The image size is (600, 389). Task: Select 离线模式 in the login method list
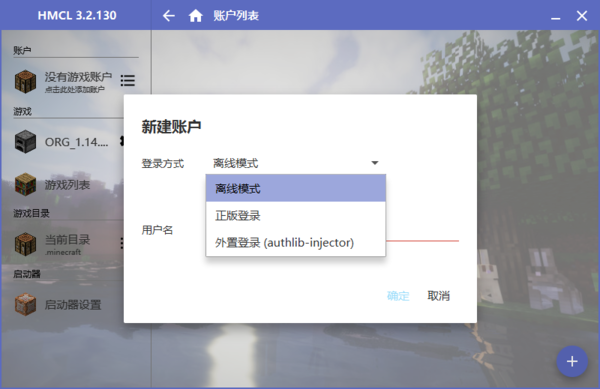coord(295,188)
